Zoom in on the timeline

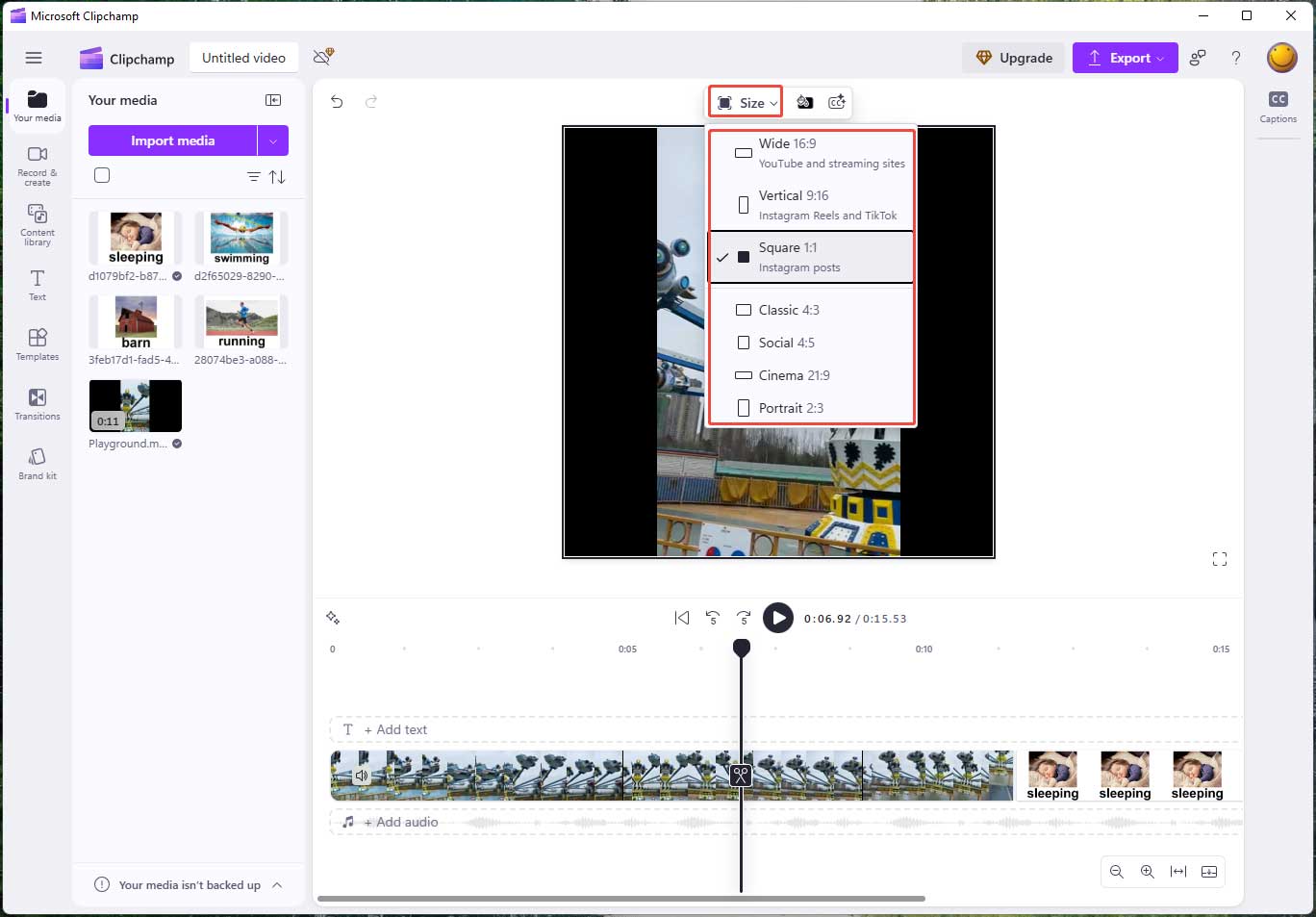click(x=1147, y=872)
